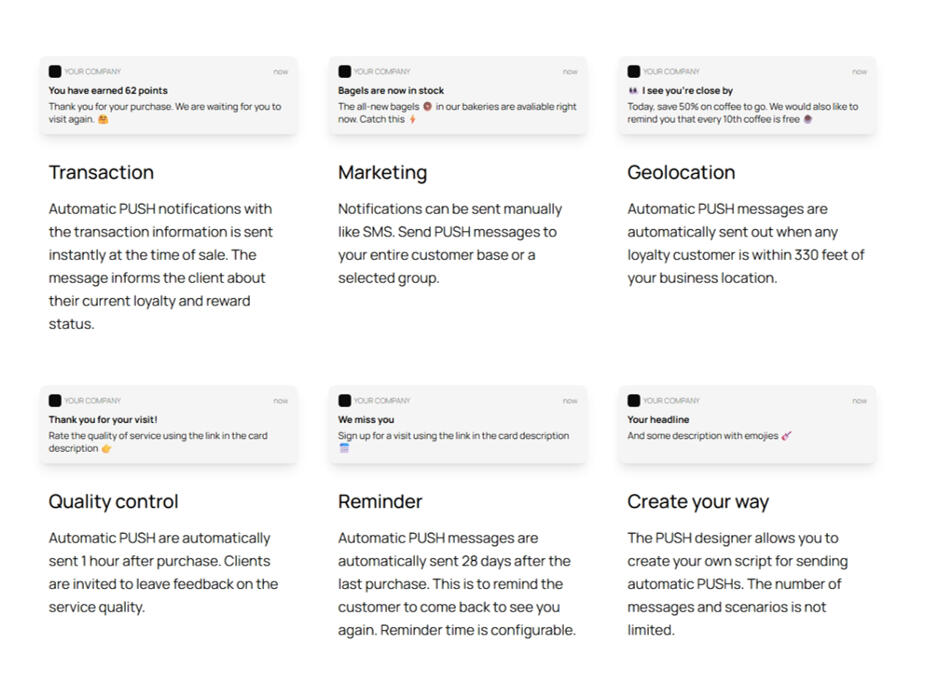Open the 'You have earned 62 points' notification
925x689 pixels.
[x=169, y=96]
